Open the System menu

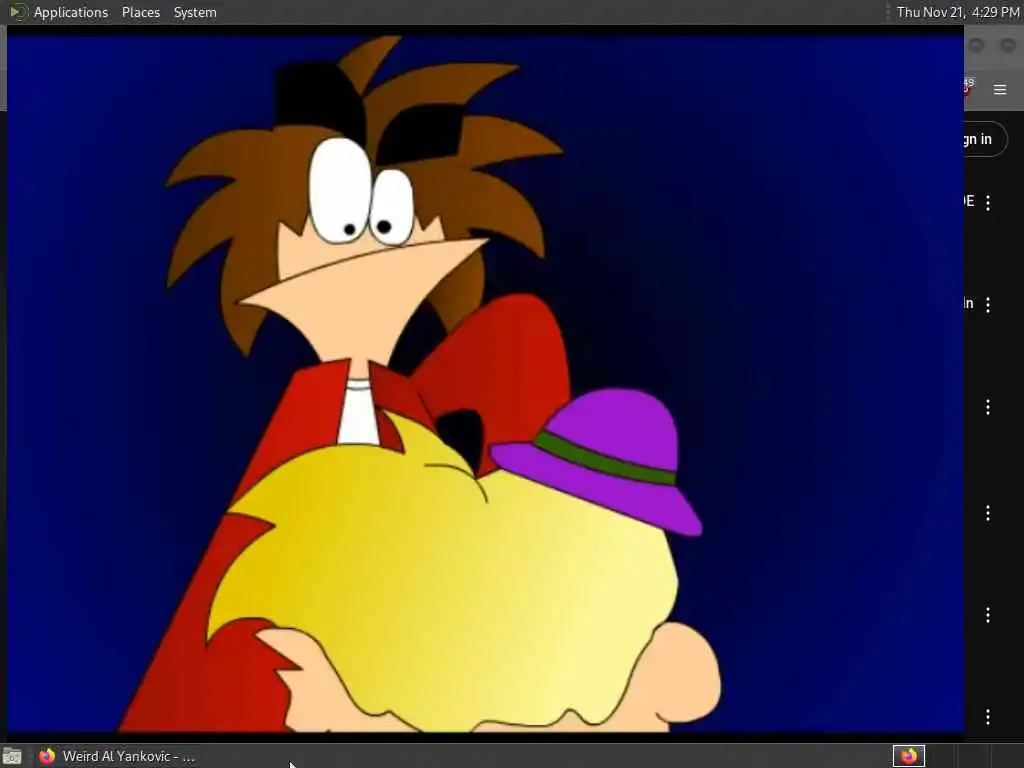195,12
